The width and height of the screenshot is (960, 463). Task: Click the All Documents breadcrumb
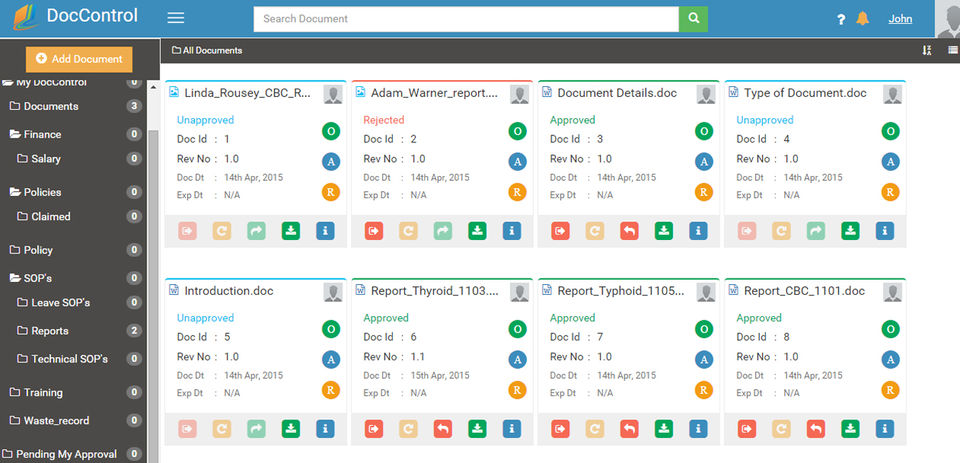pyautogui.click(x=207, y=50)
